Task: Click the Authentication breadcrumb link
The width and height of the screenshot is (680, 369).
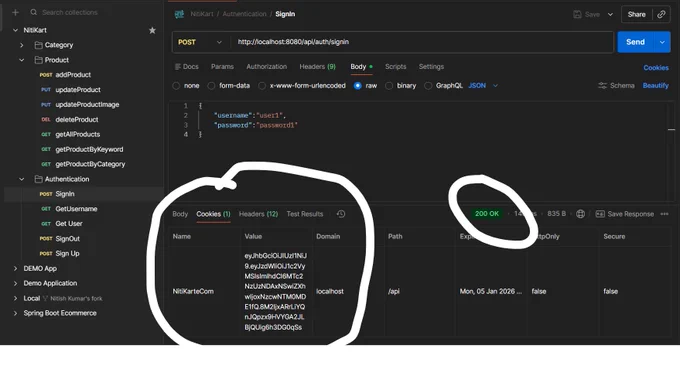Action: click(244, 14)
